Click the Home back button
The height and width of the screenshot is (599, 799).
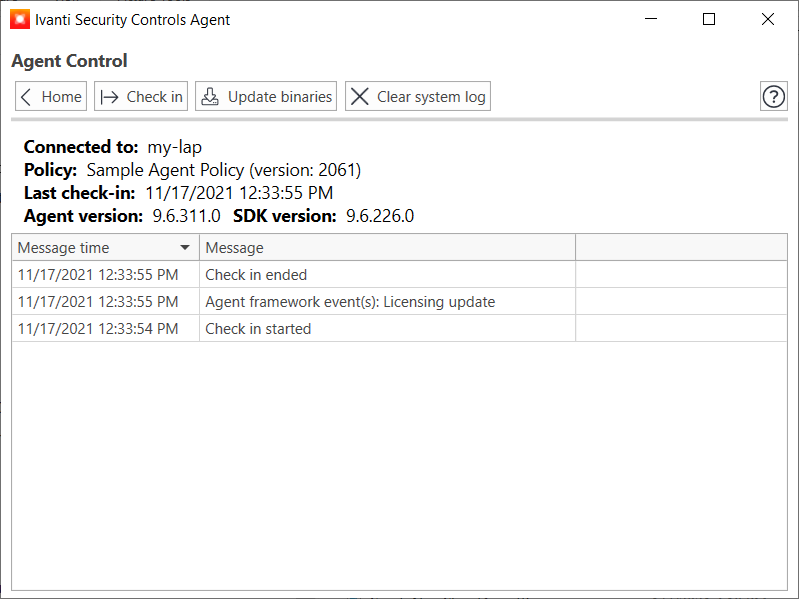(x=51, y=96)
